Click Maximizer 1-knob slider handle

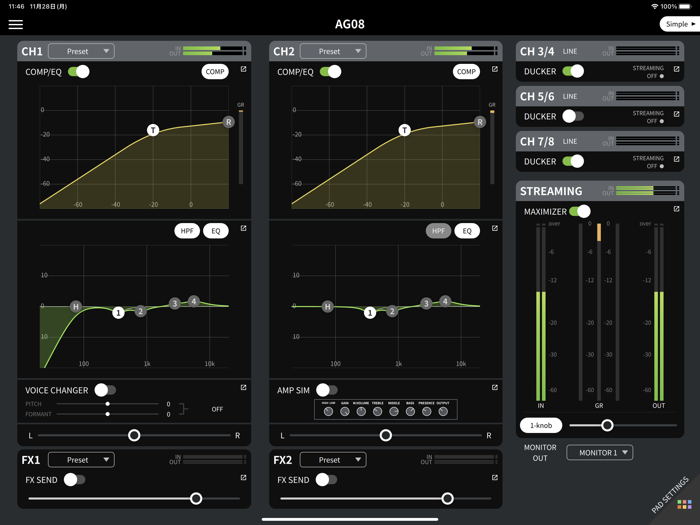click(607, 425)
